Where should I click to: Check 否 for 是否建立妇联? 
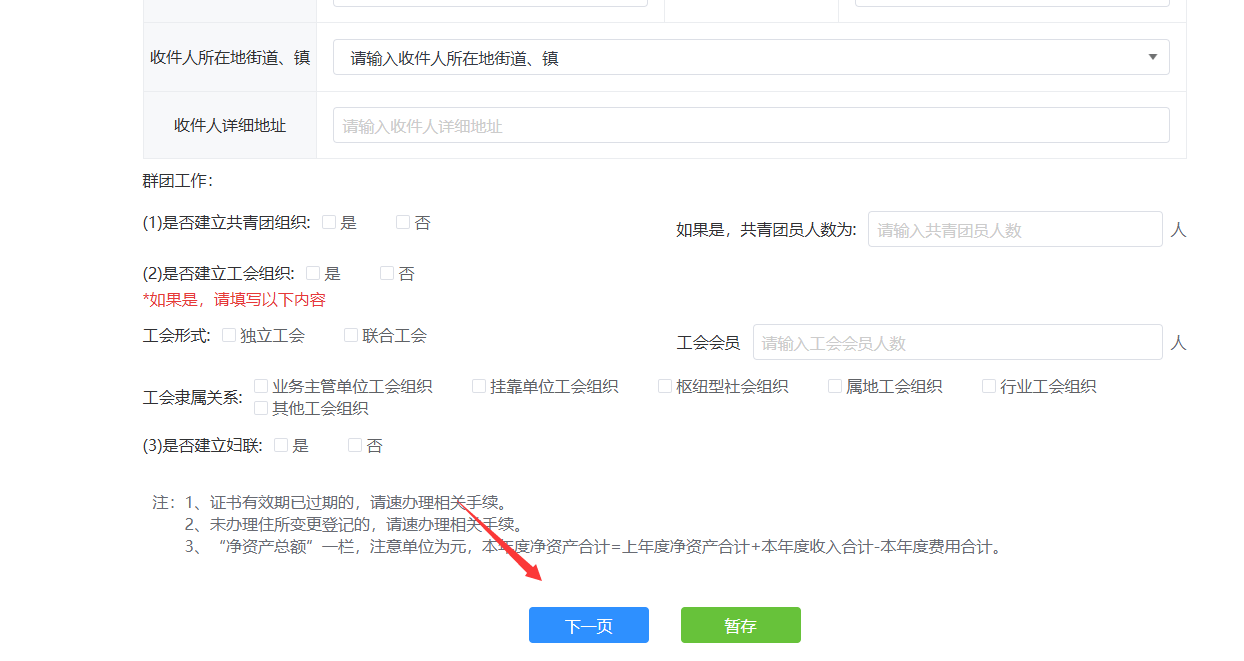point(355,446)
